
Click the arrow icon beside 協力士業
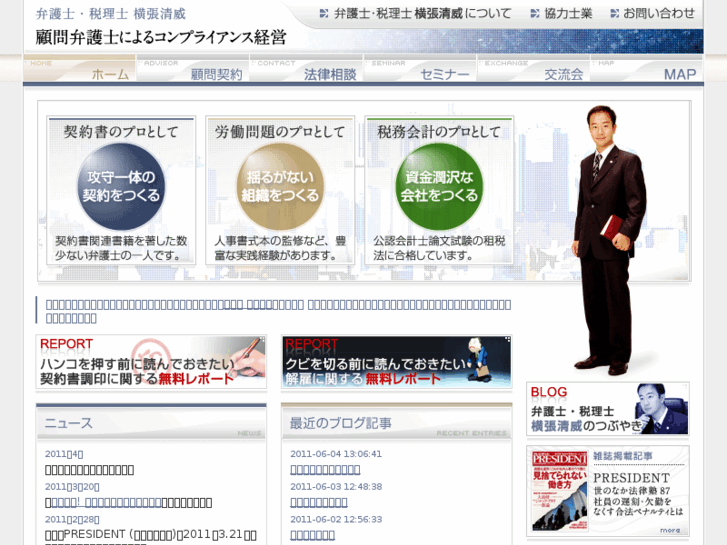point(535,13)
